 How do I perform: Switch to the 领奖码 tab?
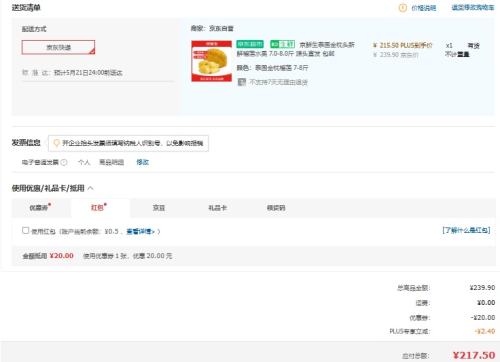tap(276, 208)
